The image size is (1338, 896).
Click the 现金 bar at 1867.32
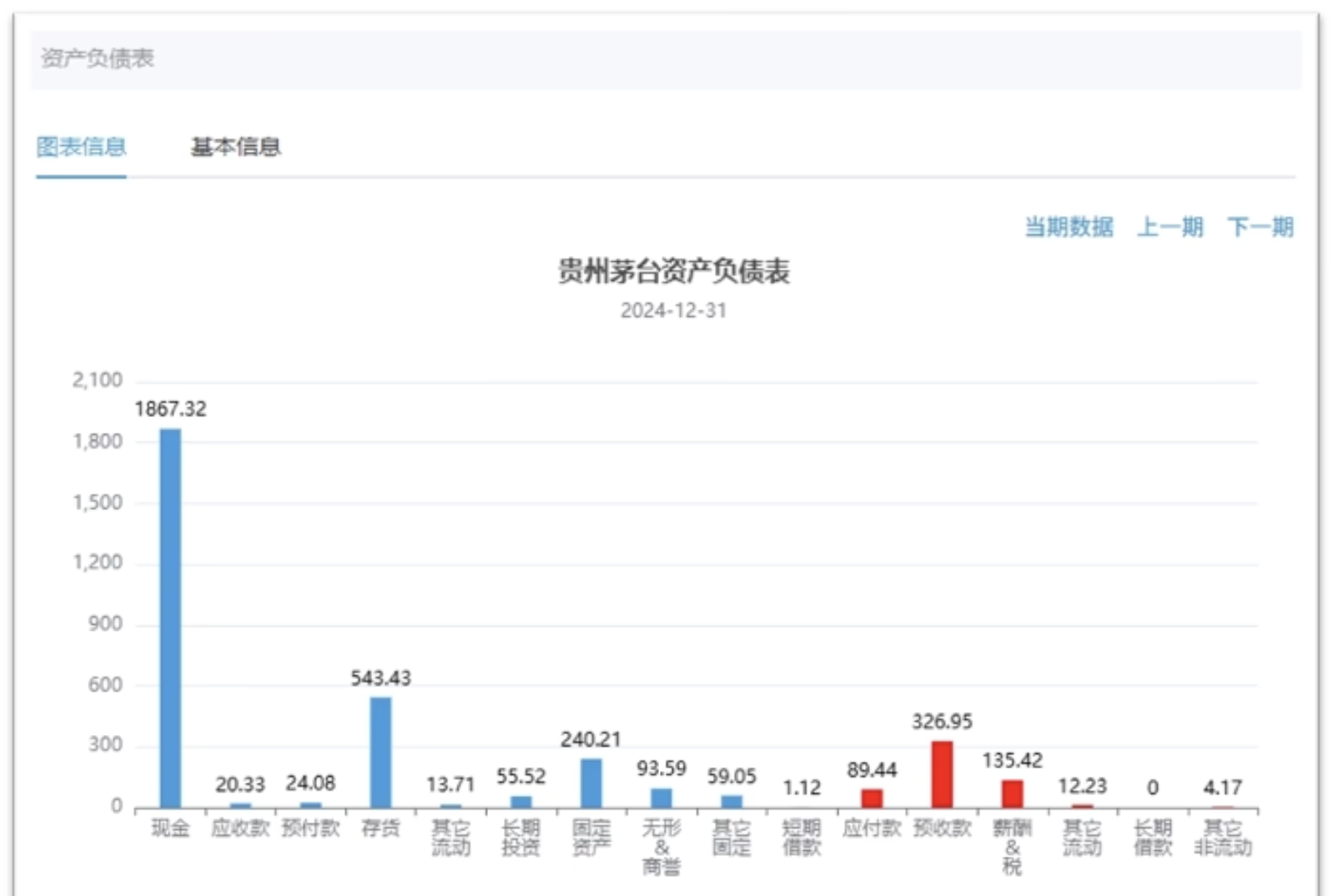pyautogui.click(x=170, y=617)
